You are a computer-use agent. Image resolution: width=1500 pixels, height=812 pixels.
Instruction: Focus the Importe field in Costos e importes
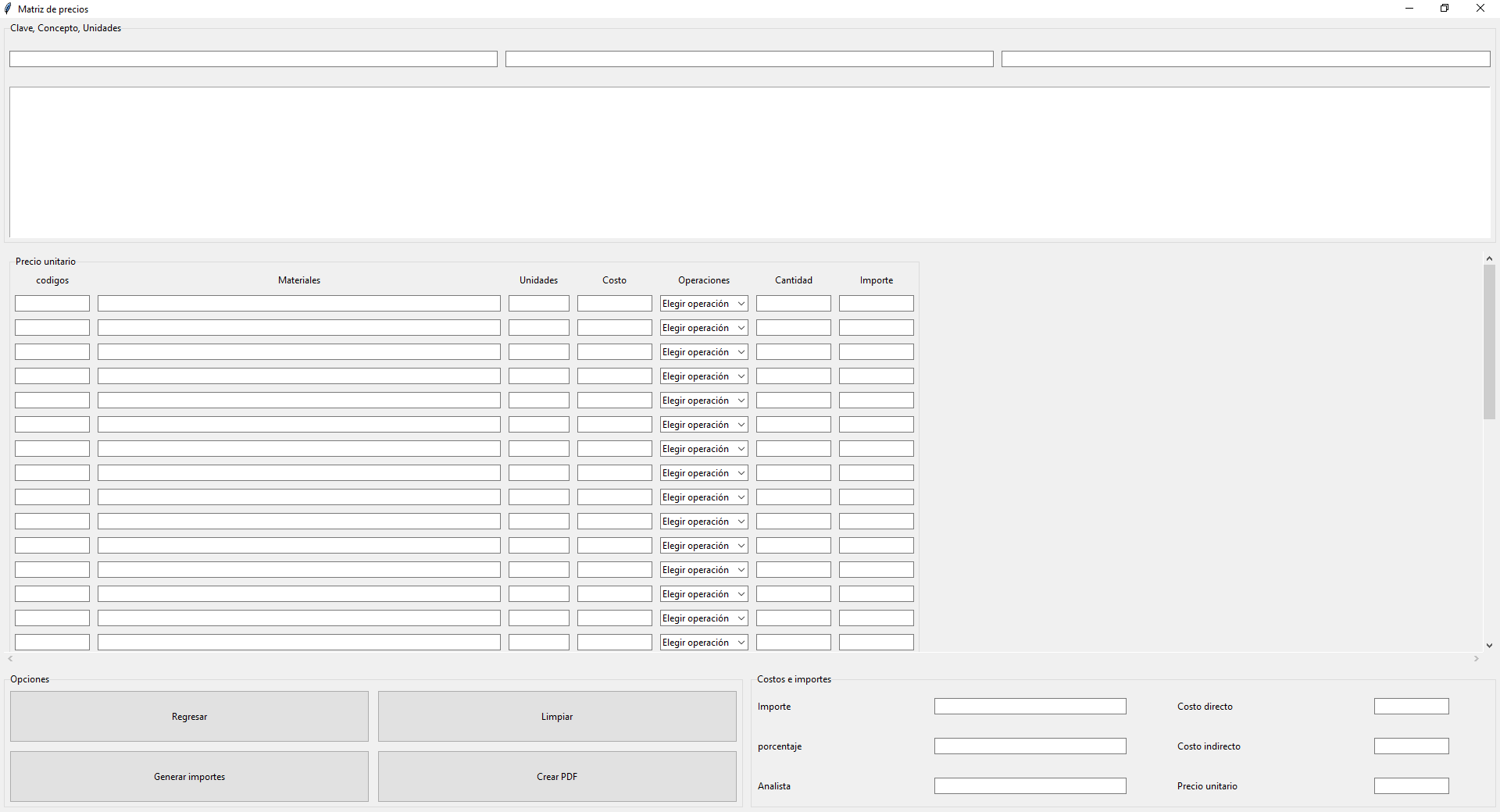[x=1030, y=707]
